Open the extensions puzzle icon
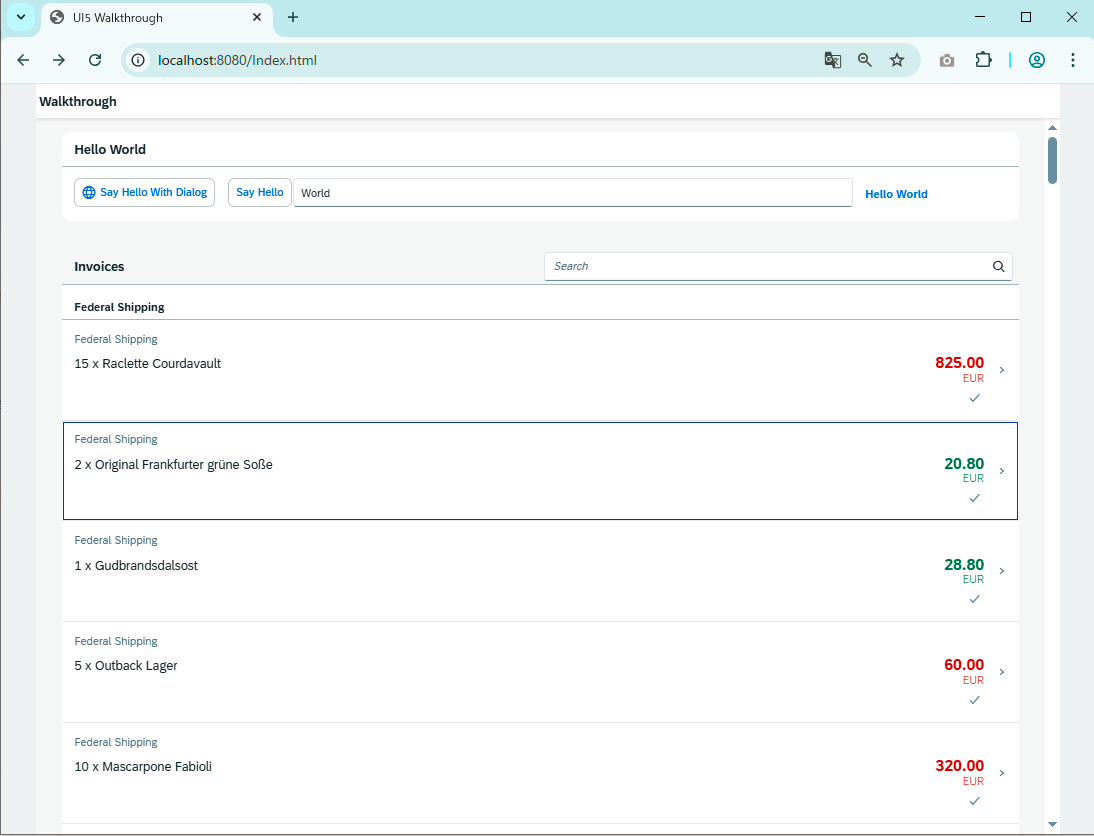Viewport: 1094px width, 836px height. click(x=983, y=60)
